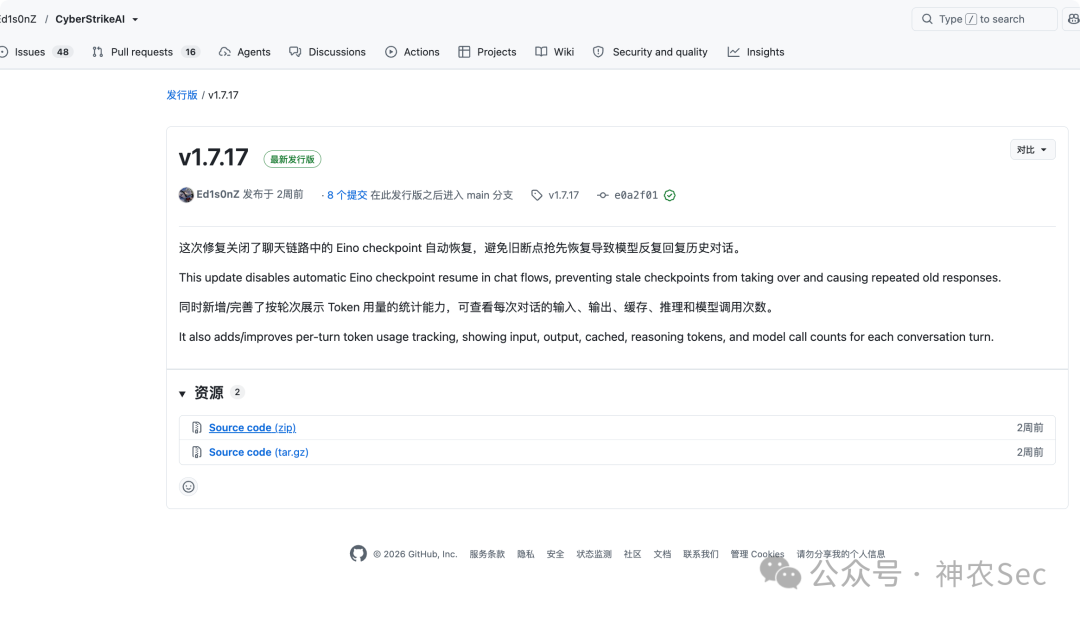Click the Actions play icon
This screenshot has height=617, width=1080.
(391, 52)
